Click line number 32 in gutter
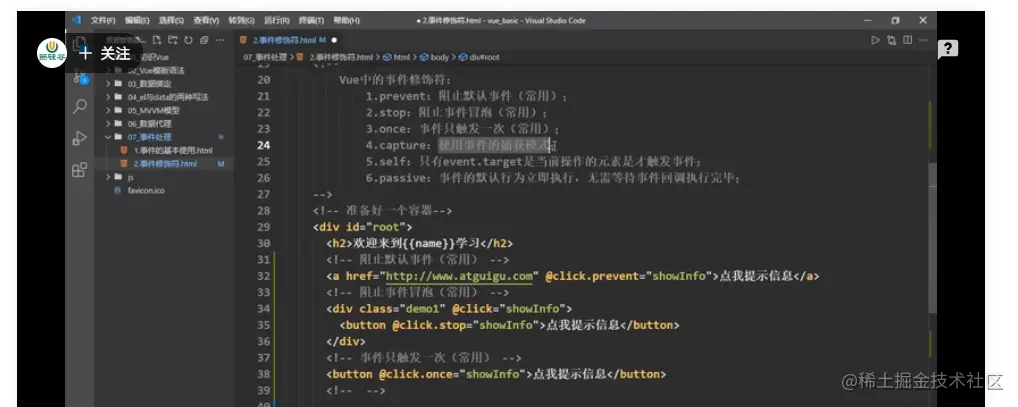Image resolution: width=1018 pixels, height=407 pixels. coord(263,276)
